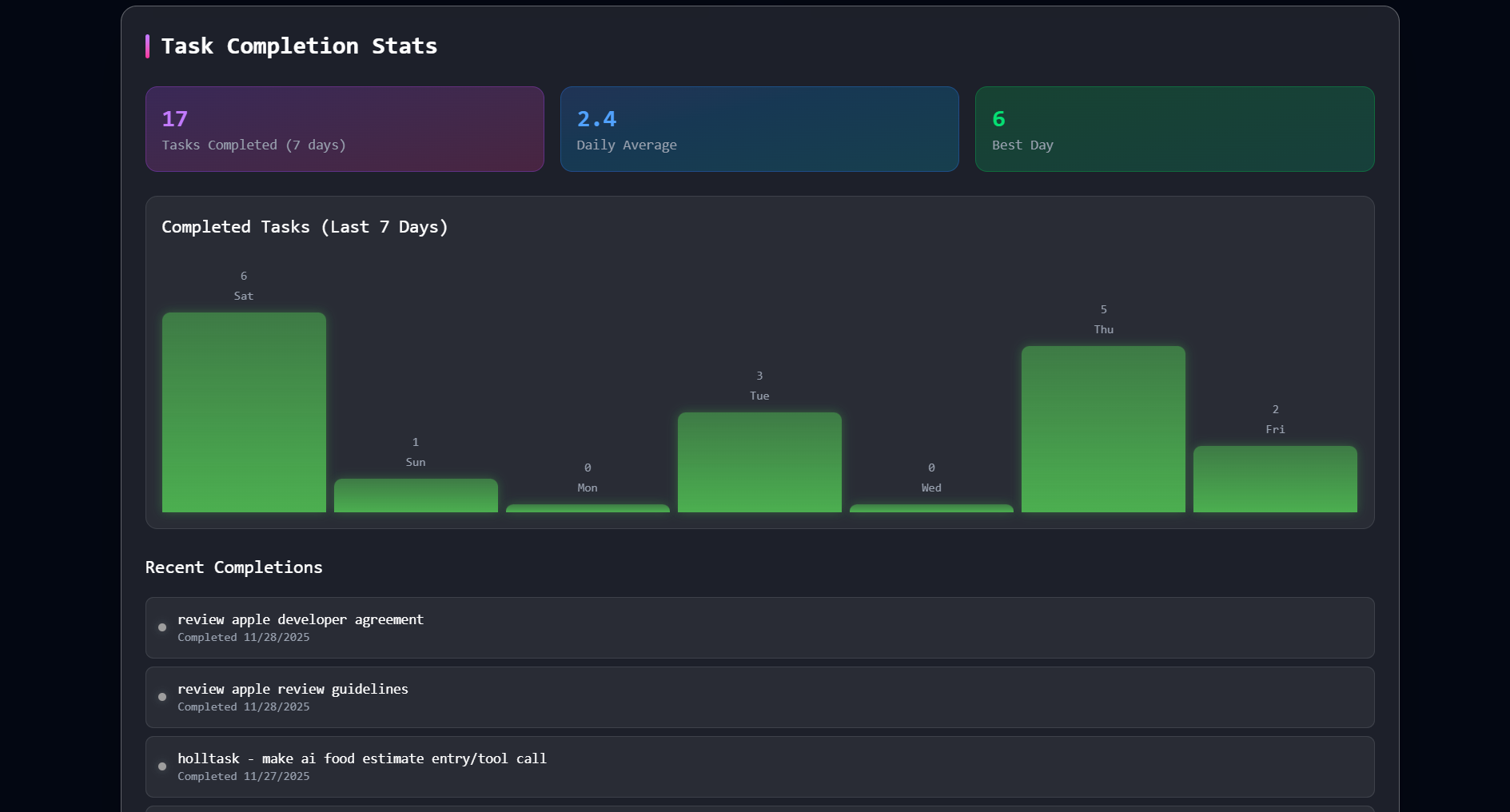The height and width of the screenshot is (812, 1510).
Task: Click the Recent Completions heading
Action: click(x=233, y=567)
